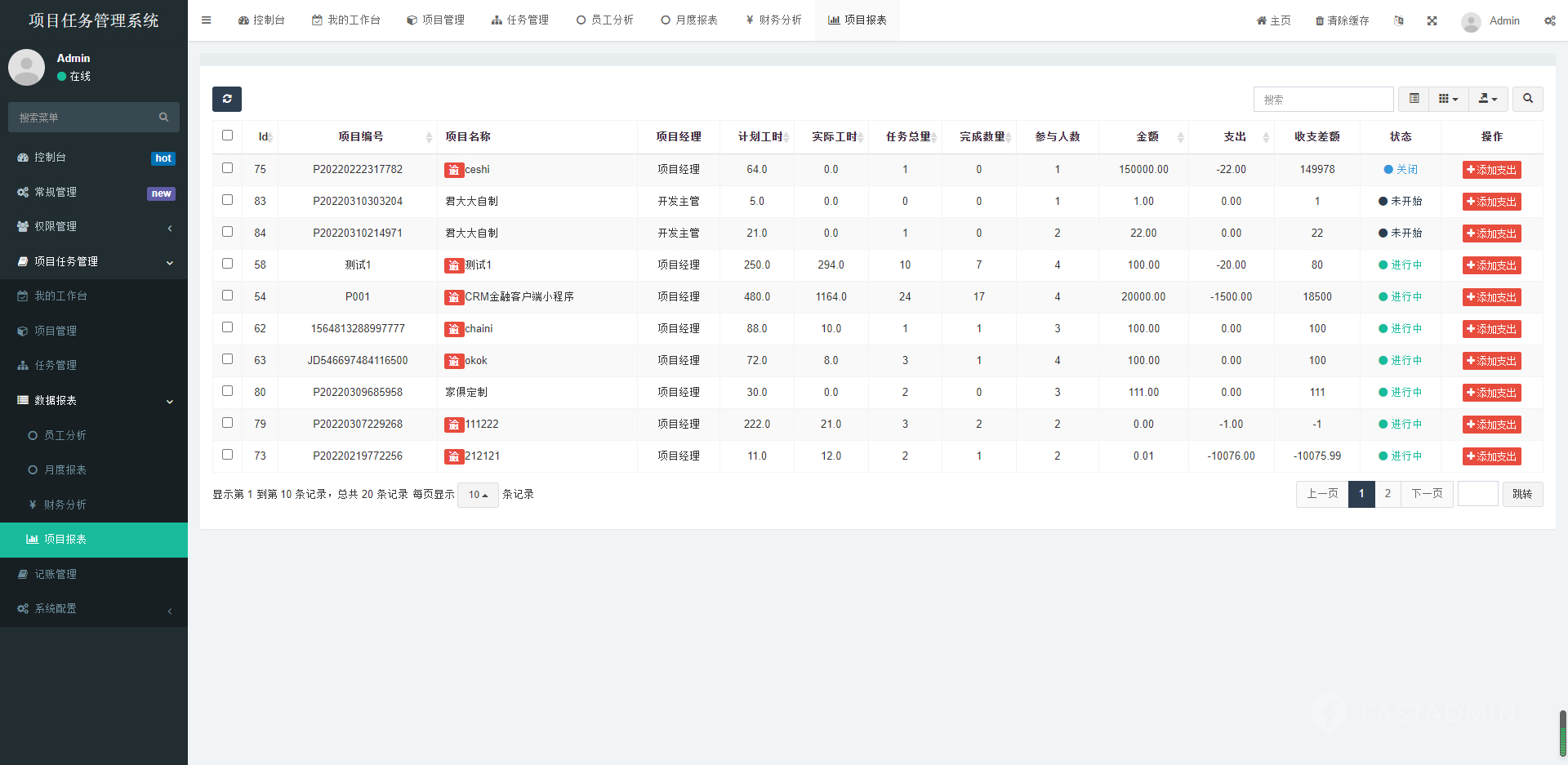Screen dimensions: 1568x765
Task: Go to 主页 using the home icon
Action: coord(1273,20)
